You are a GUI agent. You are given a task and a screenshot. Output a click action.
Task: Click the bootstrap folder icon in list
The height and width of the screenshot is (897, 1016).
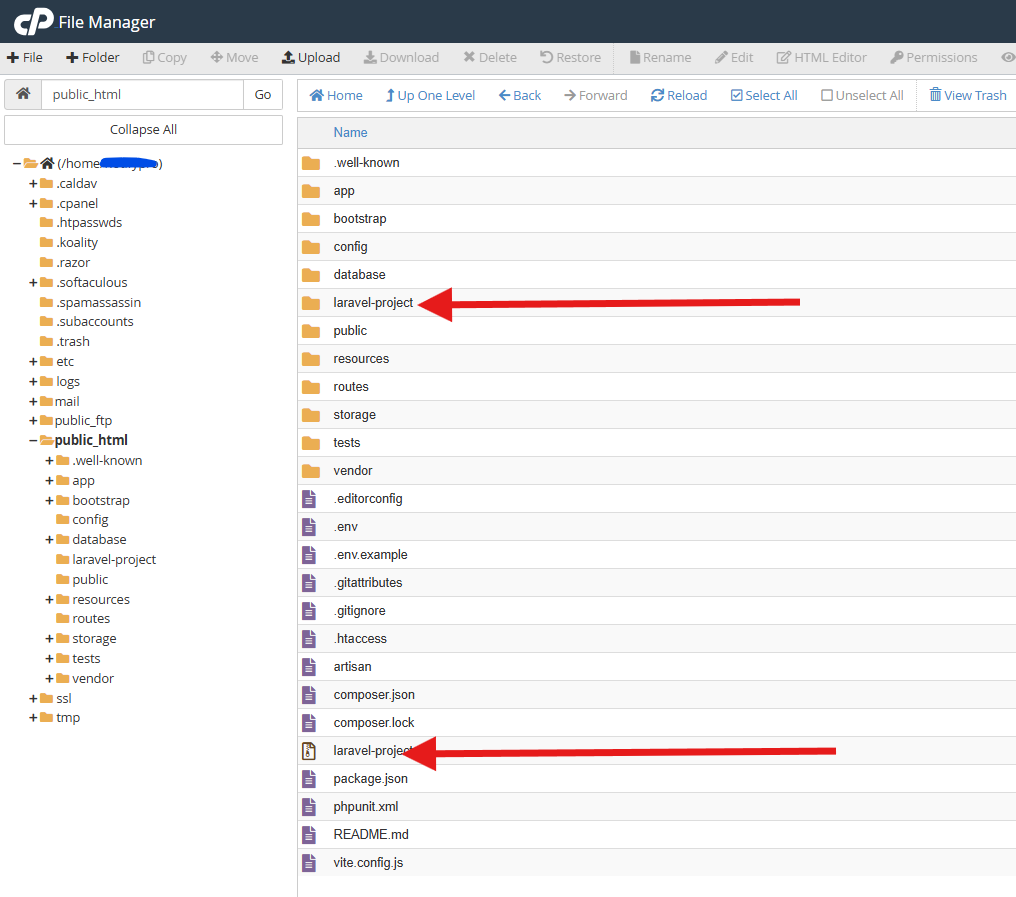tap(311, 219)
